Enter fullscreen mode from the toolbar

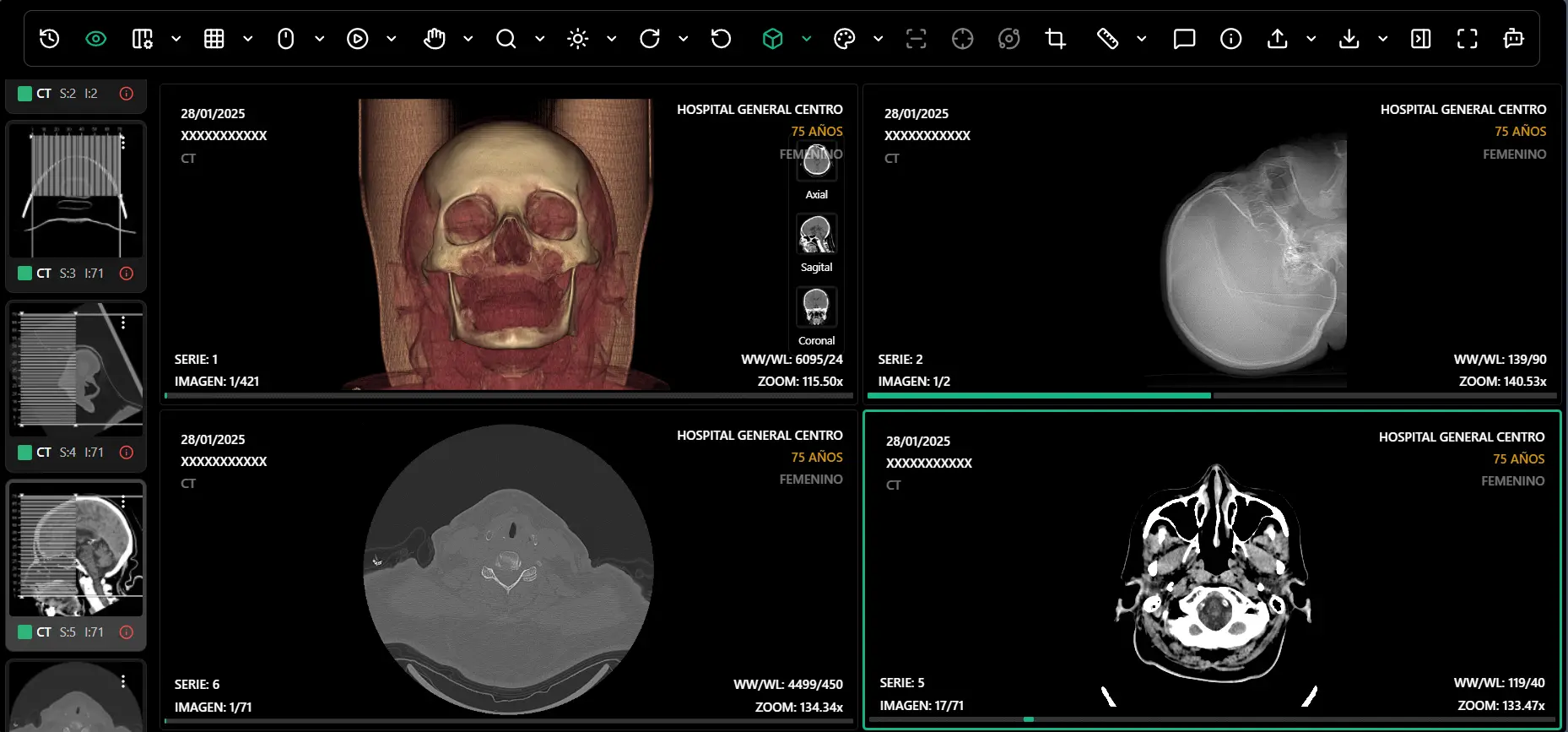pyautogui.click(x=1468, y=39)
